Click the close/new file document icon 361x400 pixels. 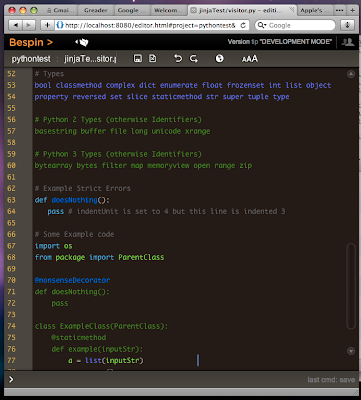[152, 59]
